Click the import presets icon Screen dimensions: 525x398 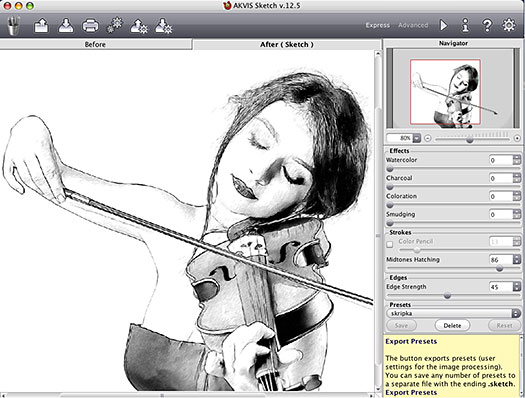coord(139,26)
